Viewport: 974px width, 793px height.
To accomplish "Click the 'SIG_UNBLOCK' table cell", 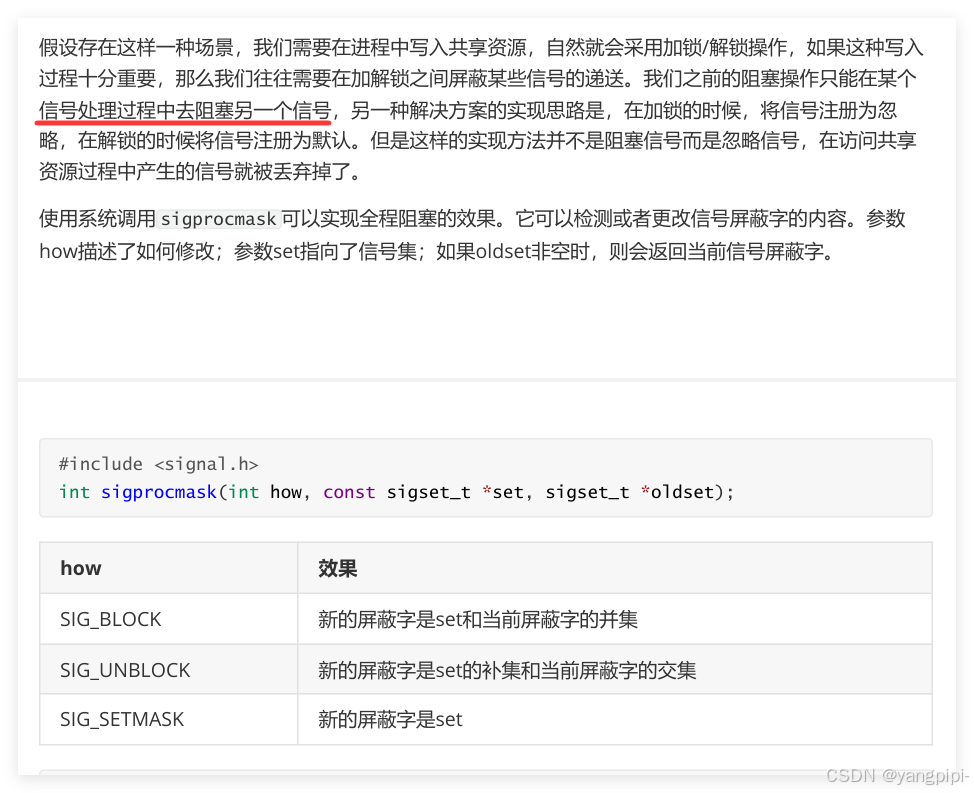I will point(168,669).
